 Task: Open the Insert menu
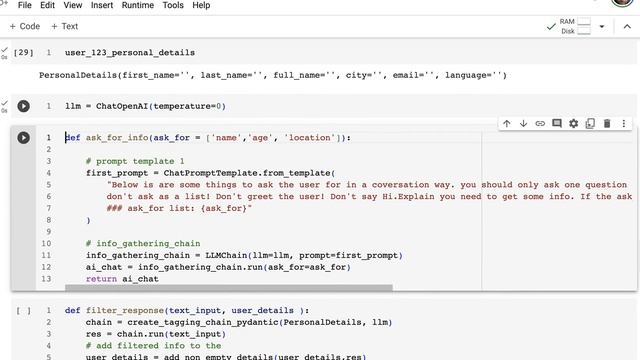point(102,5)
